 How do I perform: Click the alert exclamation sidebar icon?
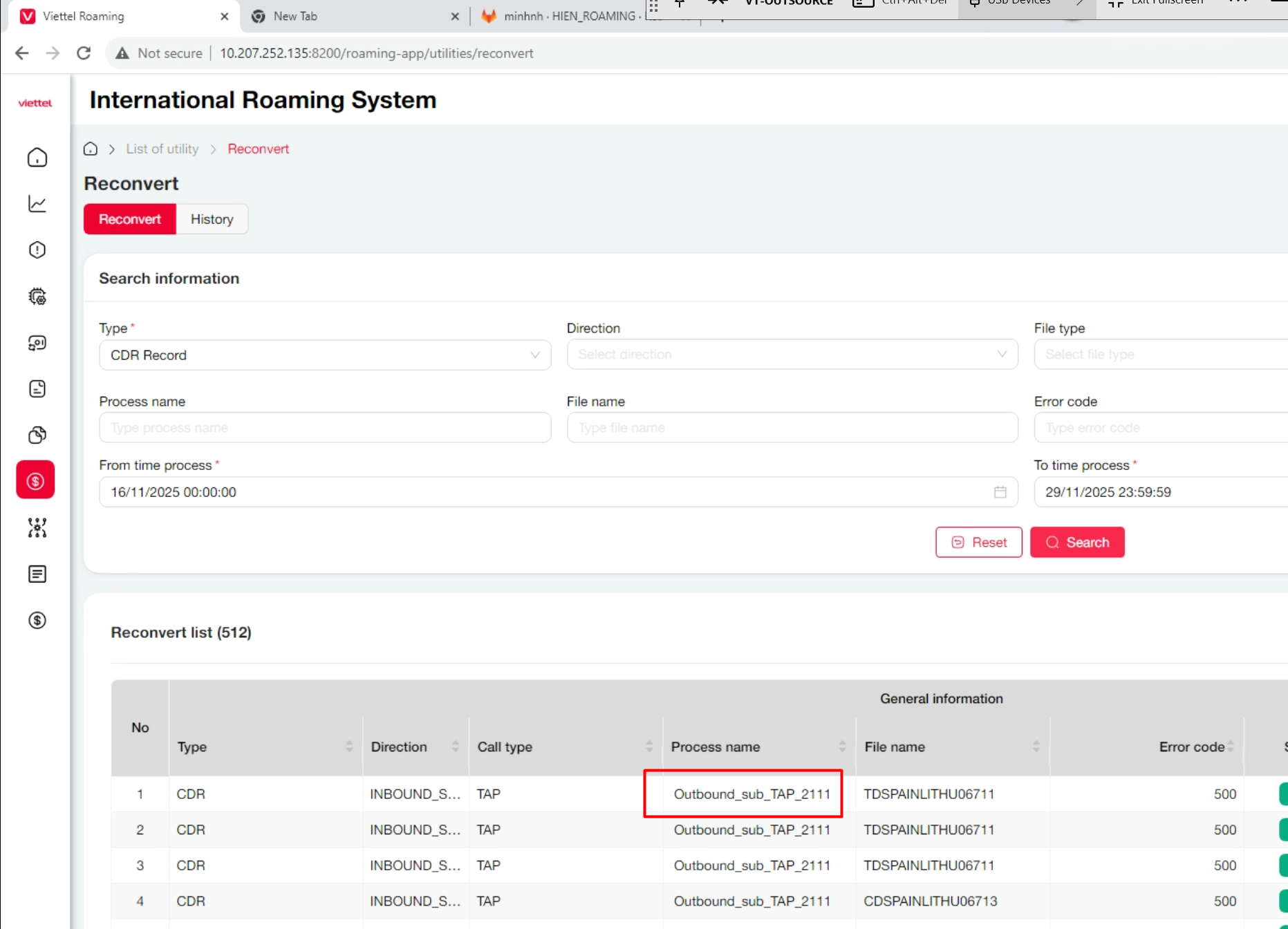pyautogui.click(x=37, y=250)
